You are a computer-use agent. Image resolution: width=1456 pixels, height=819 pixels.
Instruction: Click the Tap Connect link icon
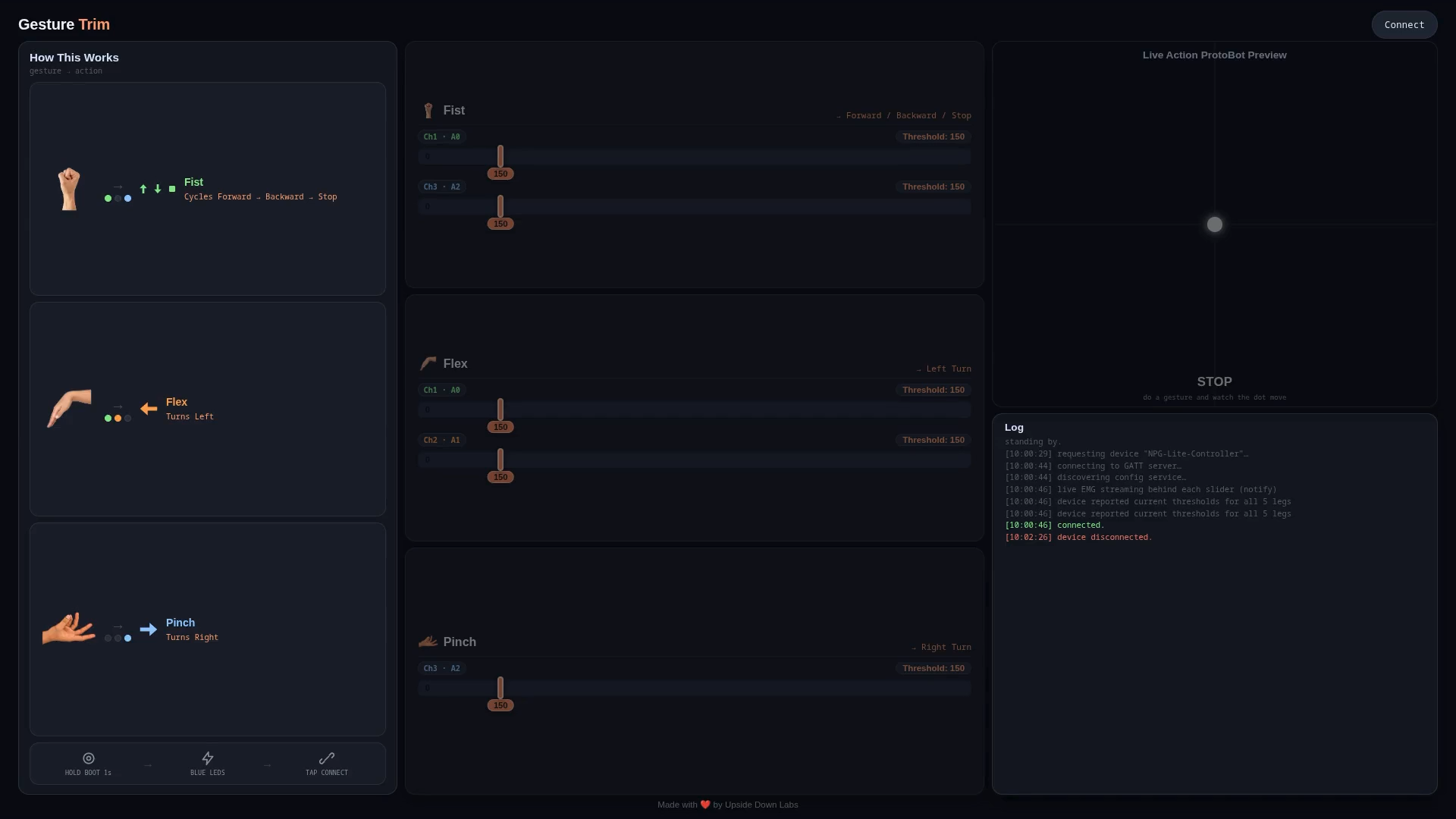tap(327, 758)
